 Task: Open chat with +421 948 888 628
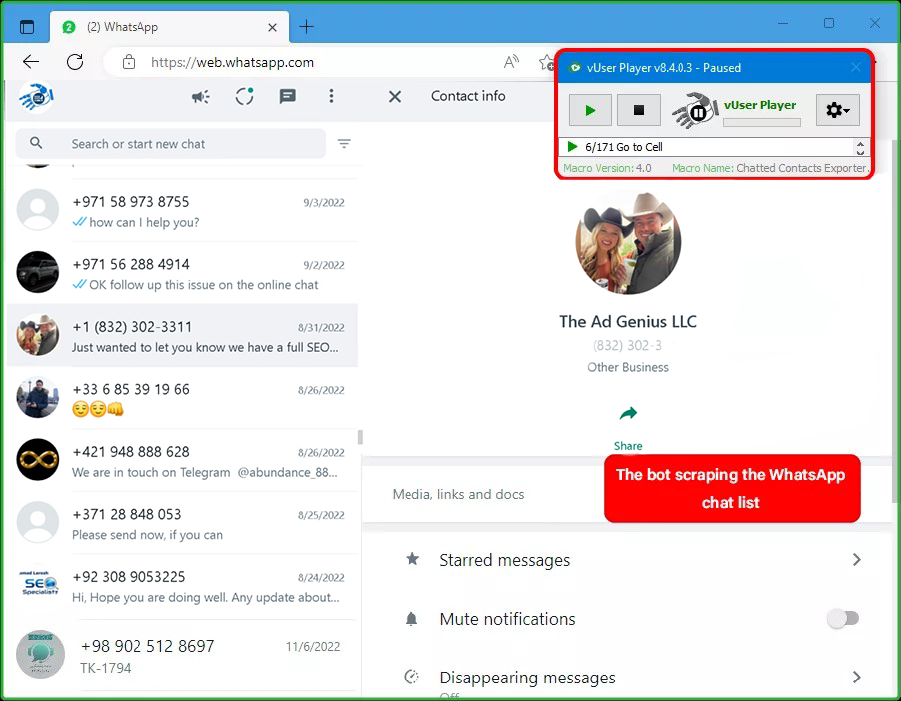pos(182,461)
